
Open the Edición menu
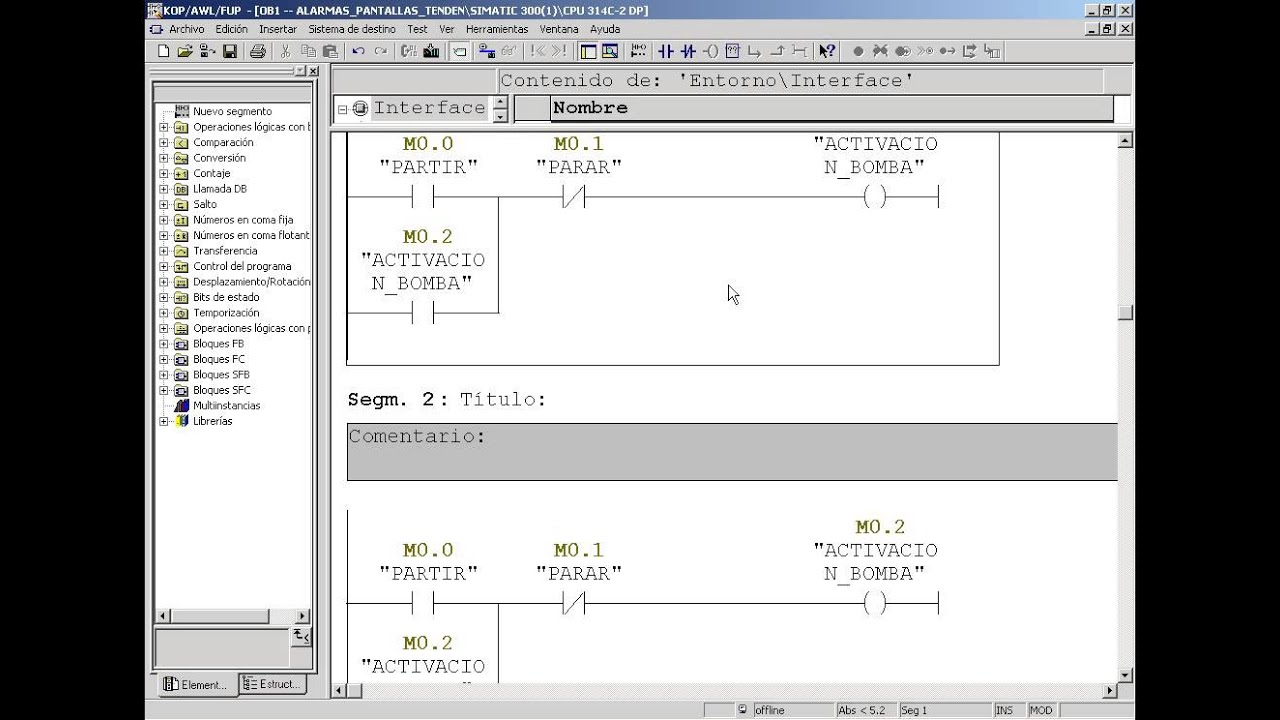231,29
